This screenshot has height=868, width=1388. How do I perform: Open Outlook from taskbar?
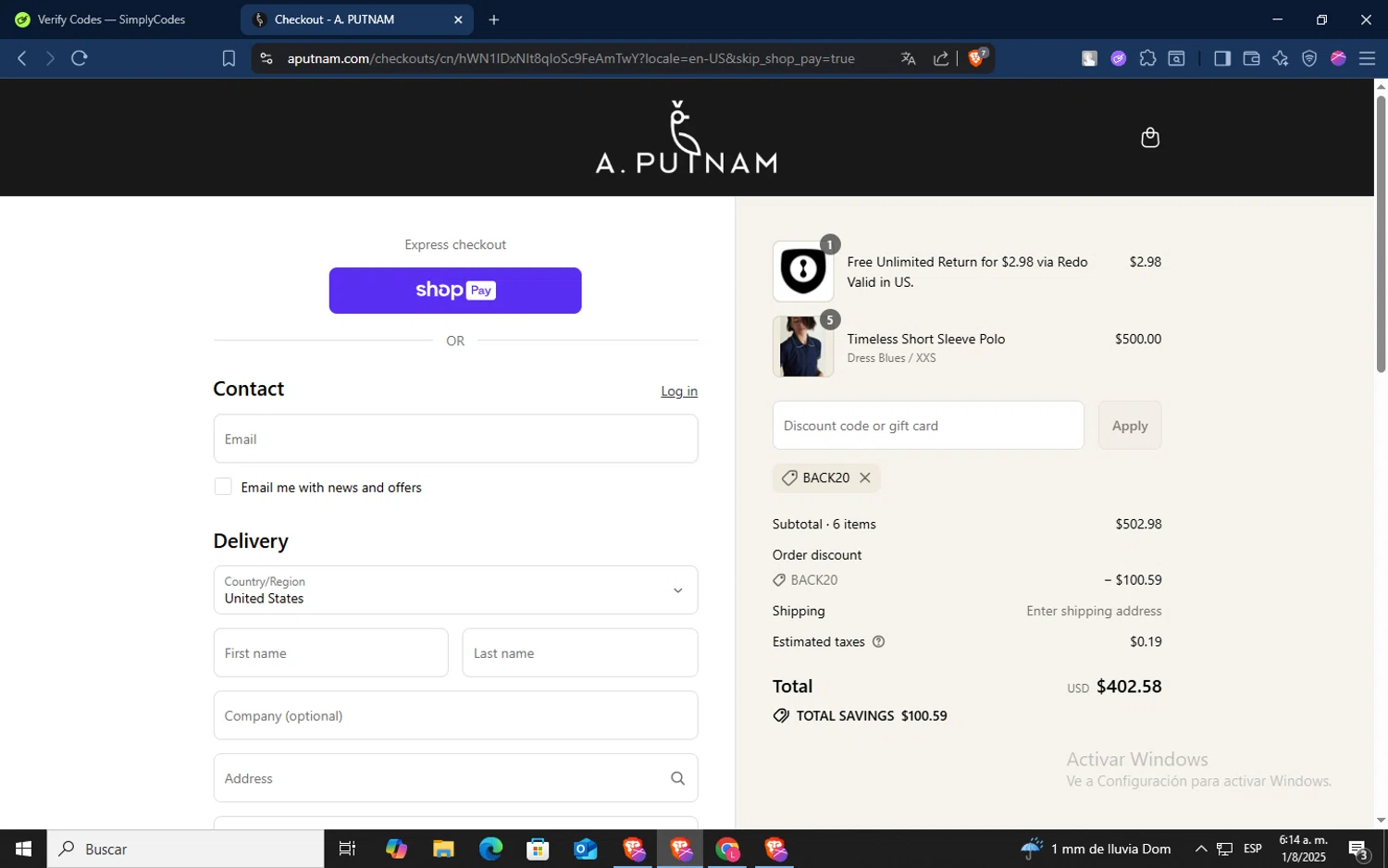(x=585, y=849)
